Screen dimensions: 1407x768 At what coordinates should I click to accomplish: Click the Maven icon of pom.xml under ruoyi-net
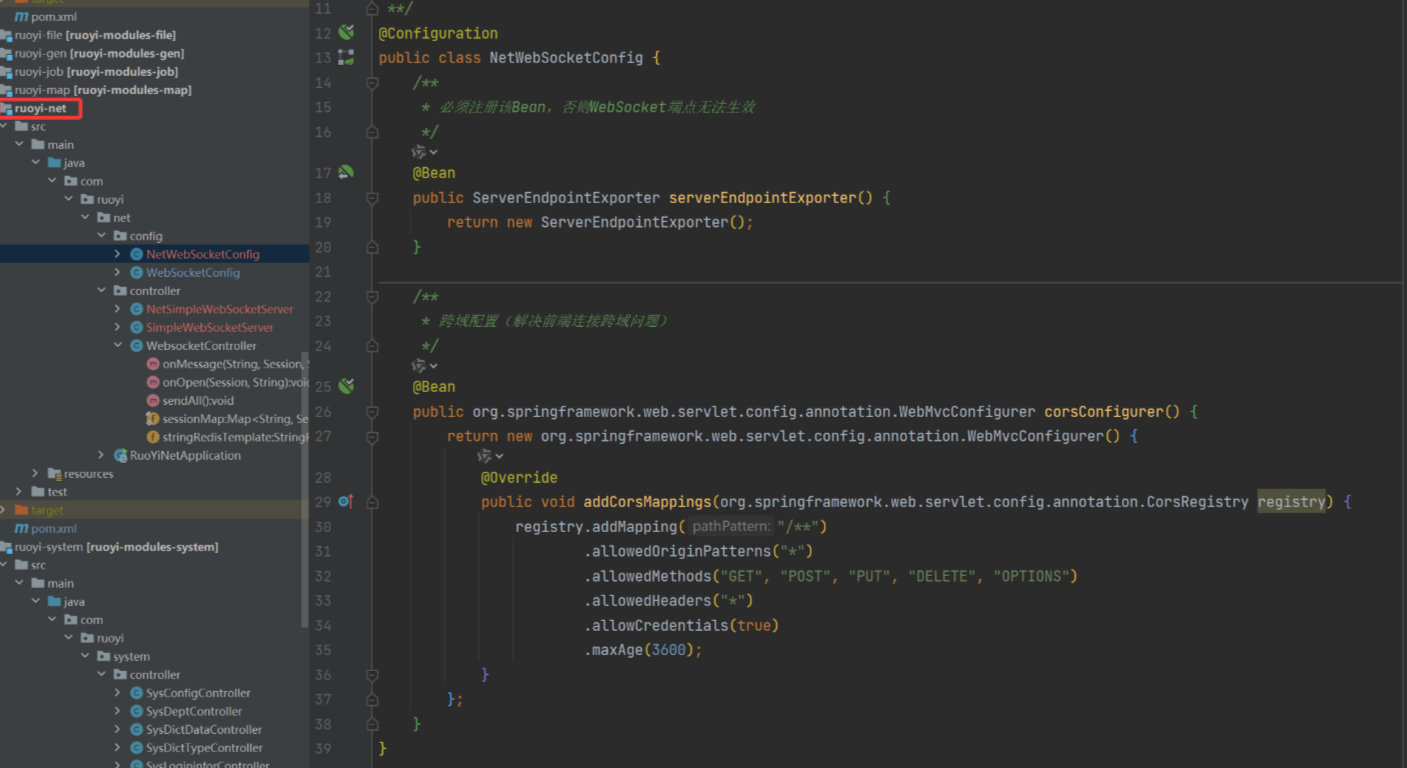click(21, 529)
